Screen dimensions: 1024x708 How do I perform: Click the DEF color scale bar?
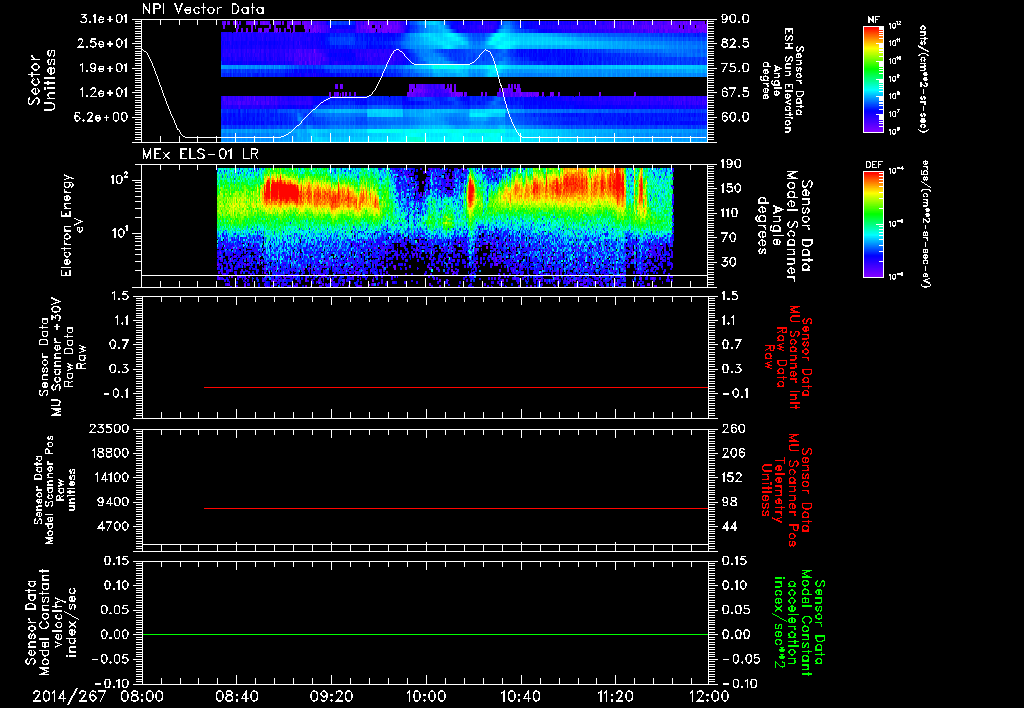(x=873, y=224)
